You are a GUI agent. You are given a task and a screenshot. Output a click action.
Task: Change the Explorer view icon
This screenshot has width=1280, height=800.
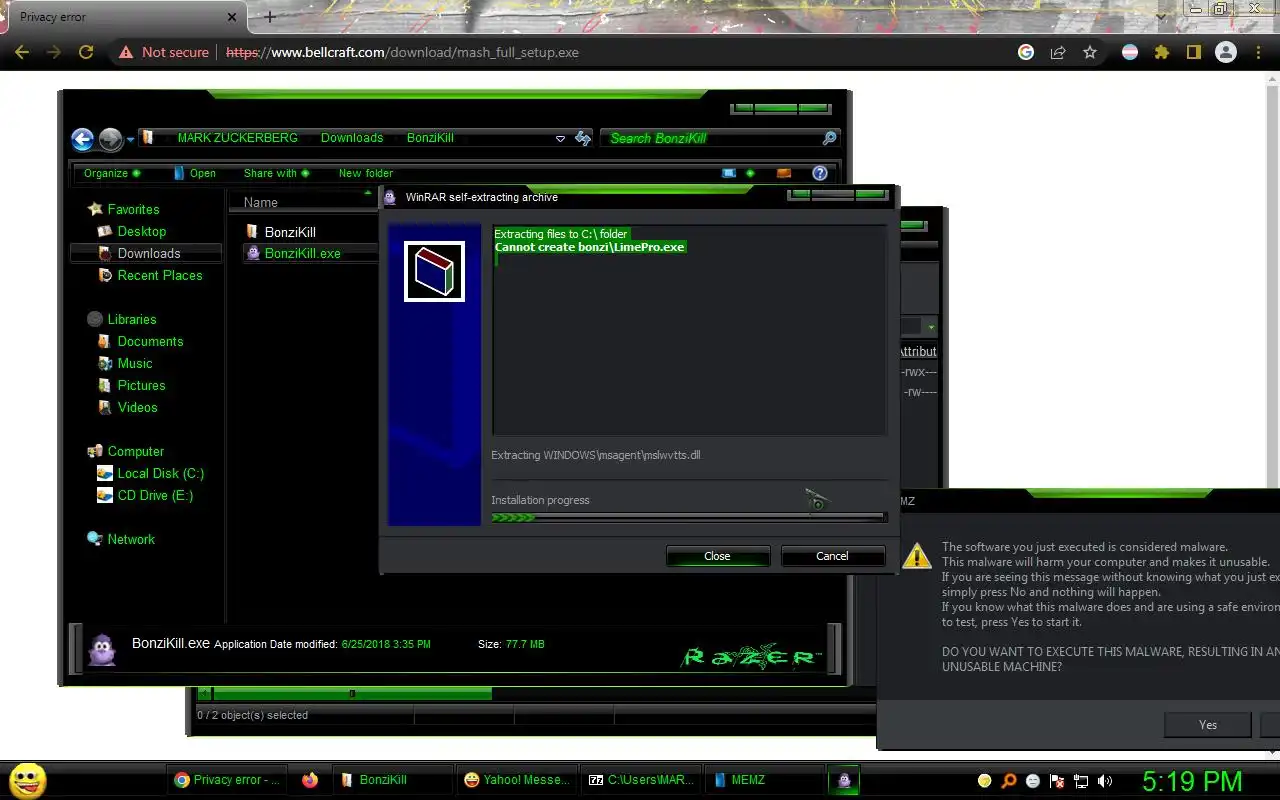(729, 173)
